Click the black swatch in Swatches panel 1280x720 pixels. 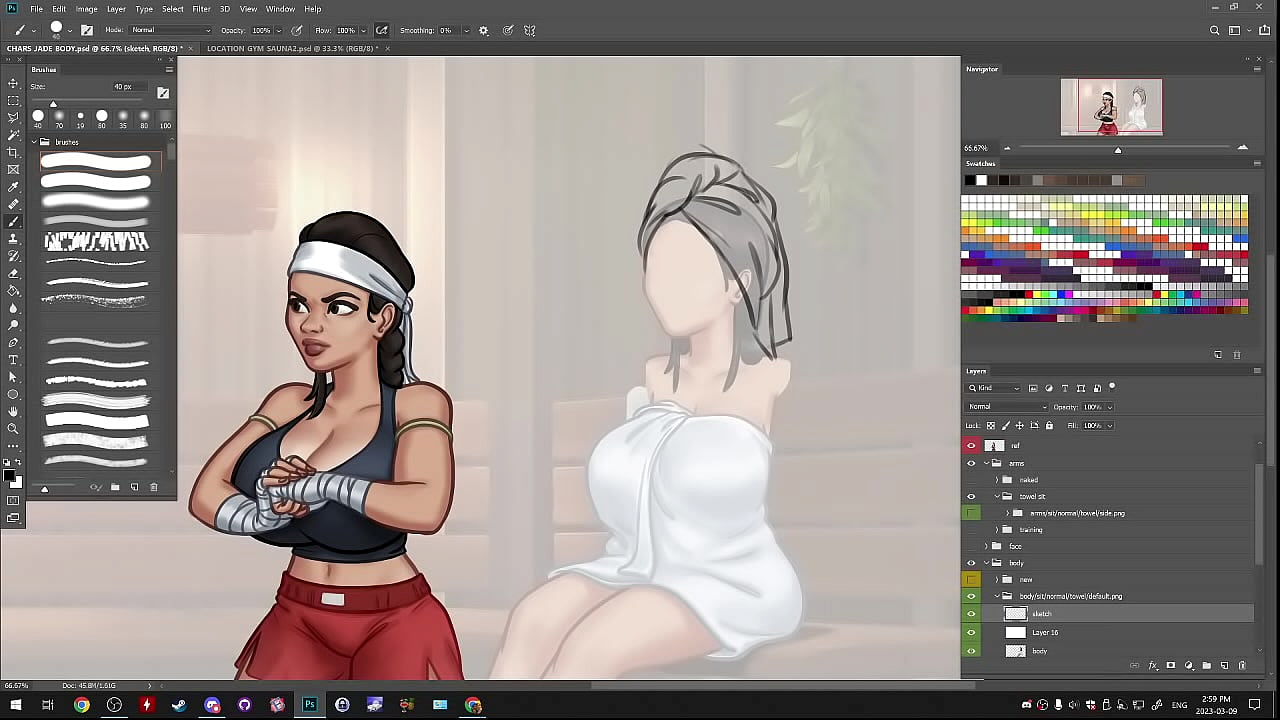click(x=969, y=180)
